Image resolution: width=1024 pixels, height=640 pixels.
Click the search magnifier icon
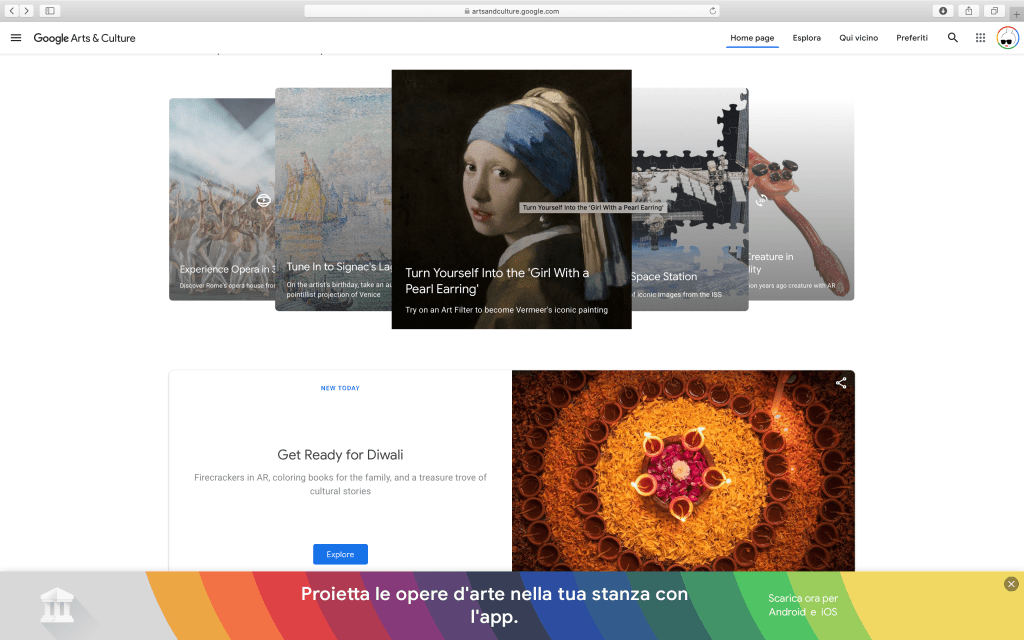(952, 38)
